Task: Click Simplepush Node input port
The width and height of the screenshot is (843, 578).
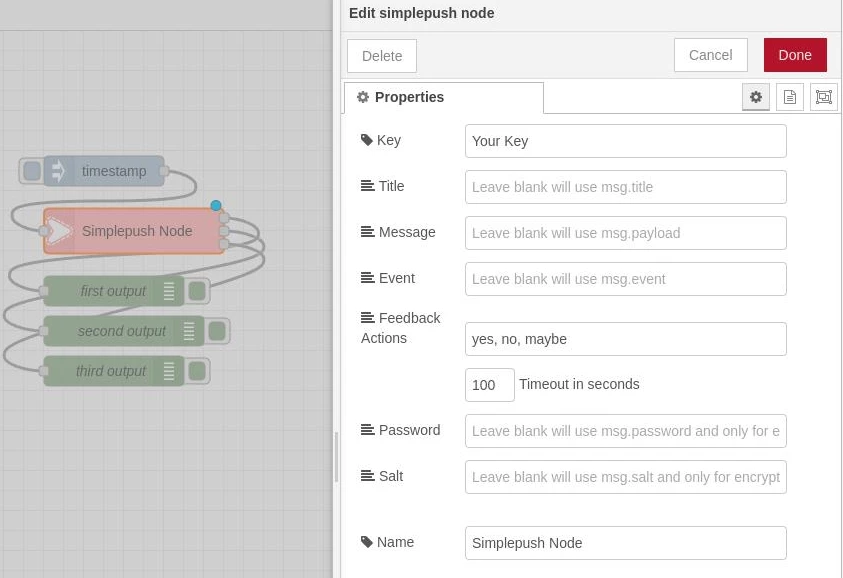Action: [44, 231]
